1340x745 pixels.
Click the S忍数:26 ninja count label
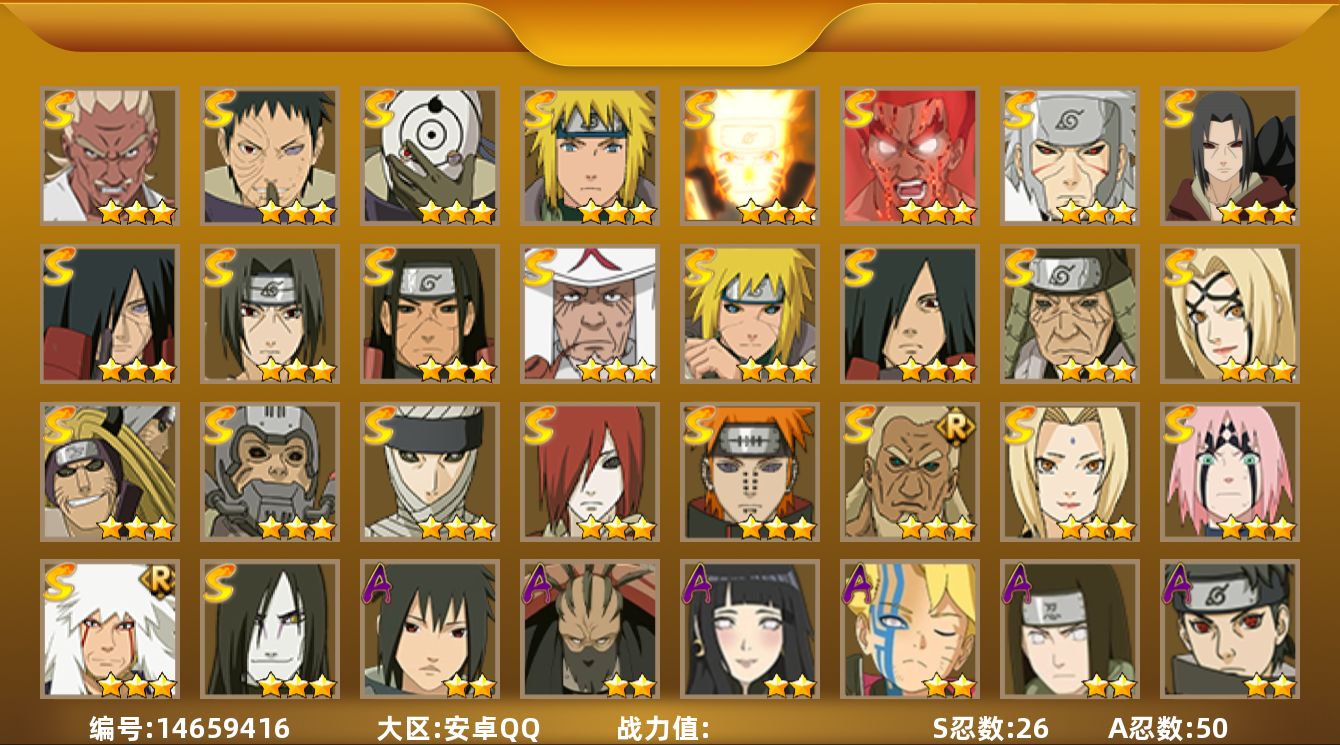click(991, 728)
